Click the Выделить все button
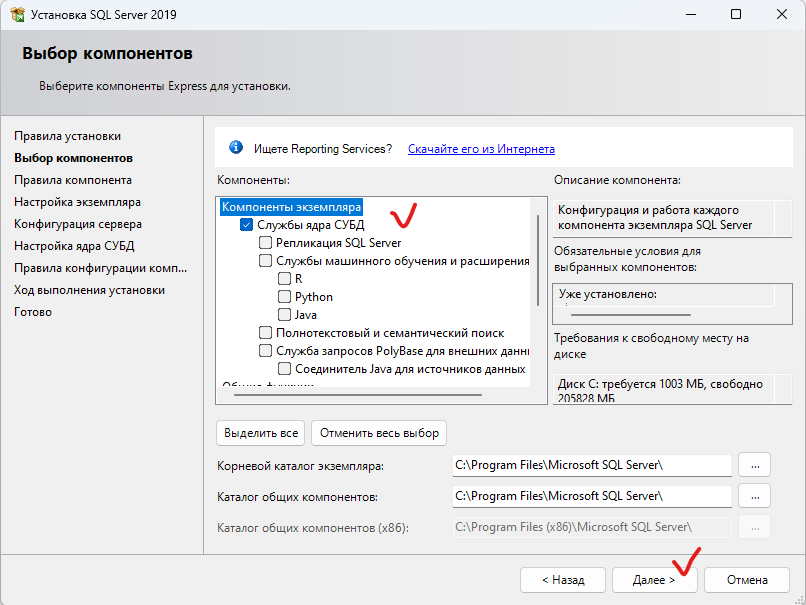 261,433
